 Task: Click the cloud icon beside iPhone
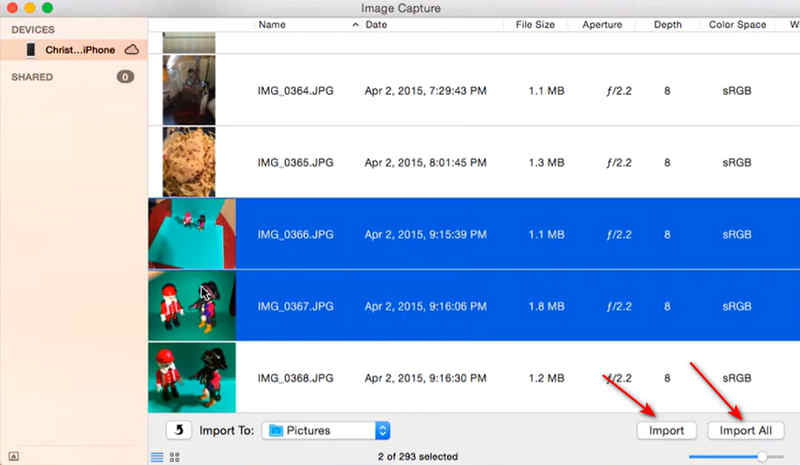pos(132,50)
